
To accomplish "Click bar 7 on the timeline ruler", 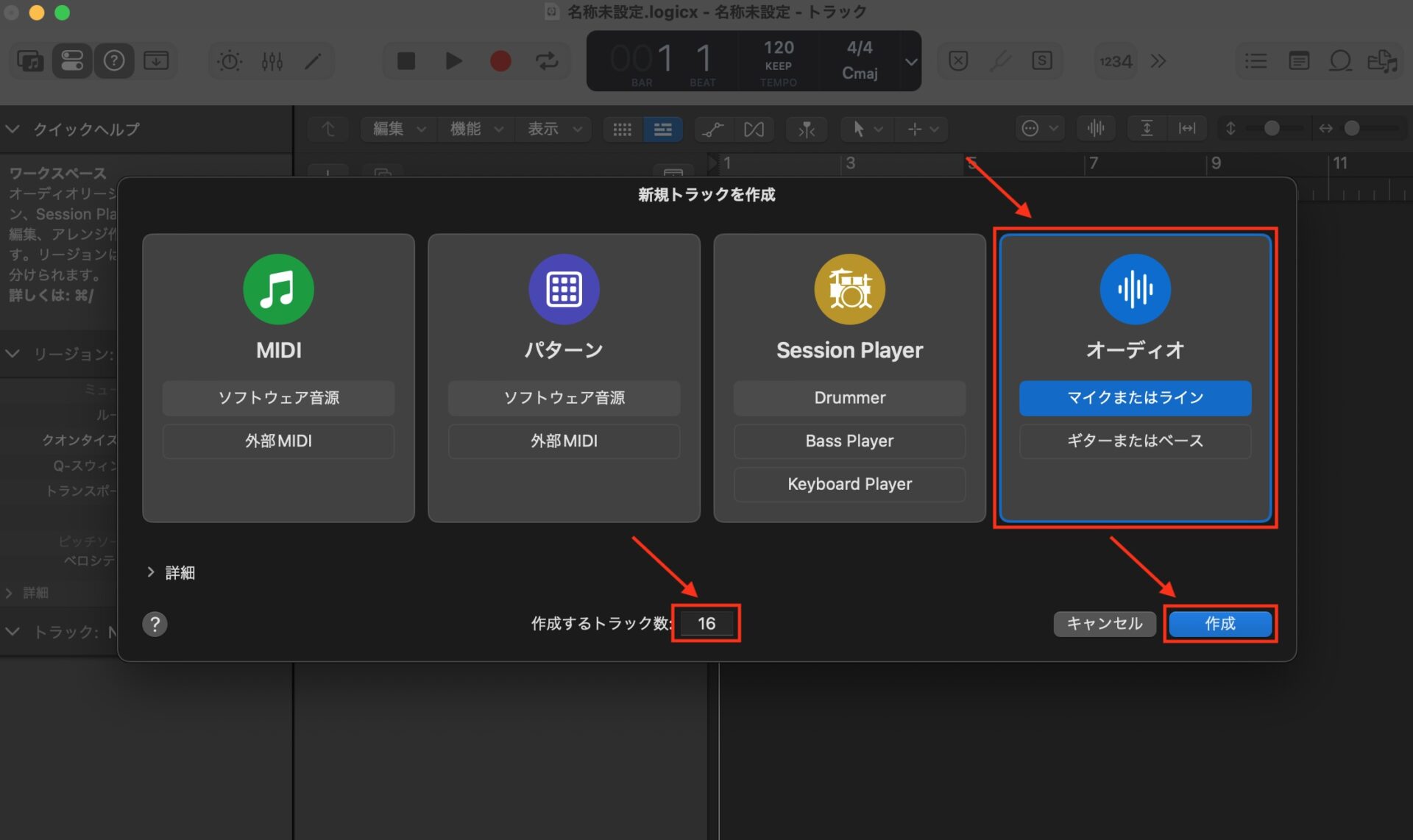I will (x=1094, y=163).
